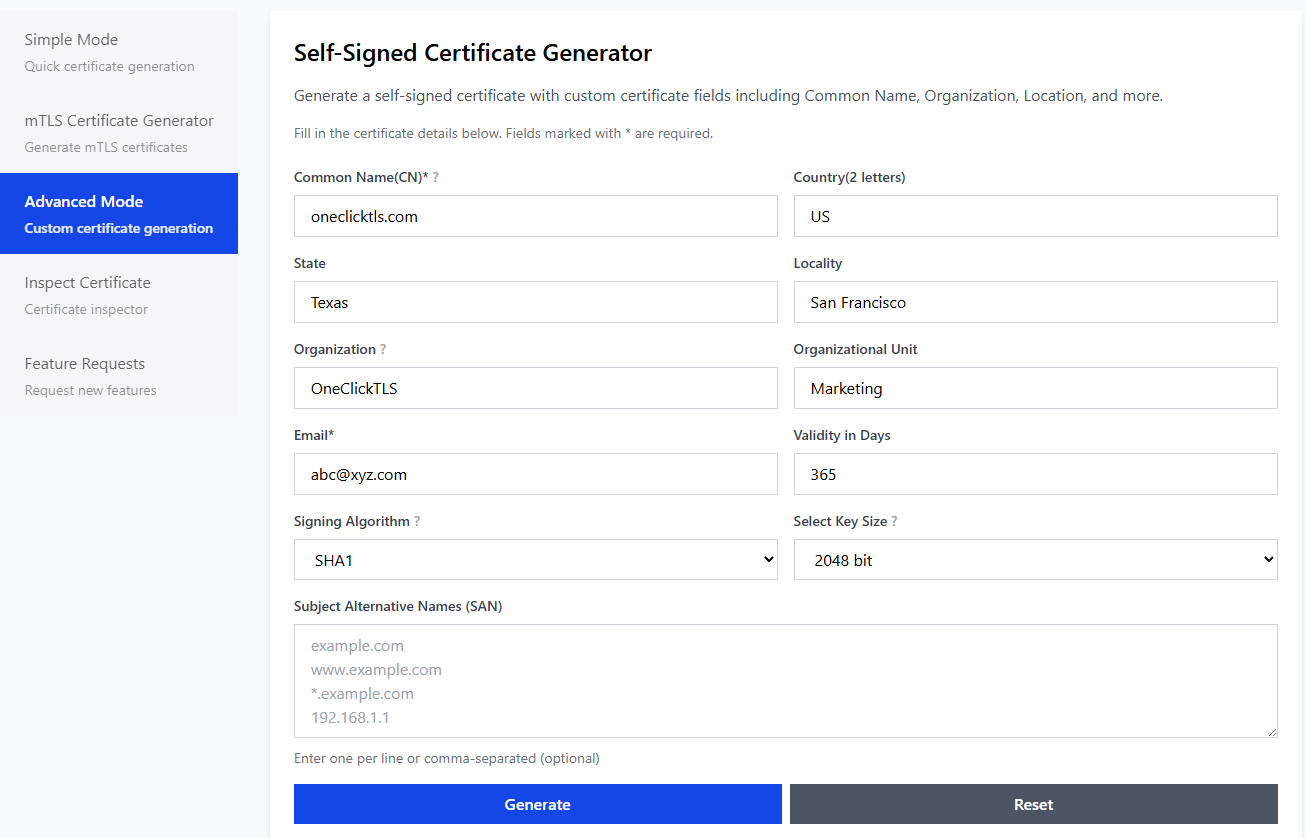
Task: Open Simple Mode in sidebar
Action: (119, 52)
